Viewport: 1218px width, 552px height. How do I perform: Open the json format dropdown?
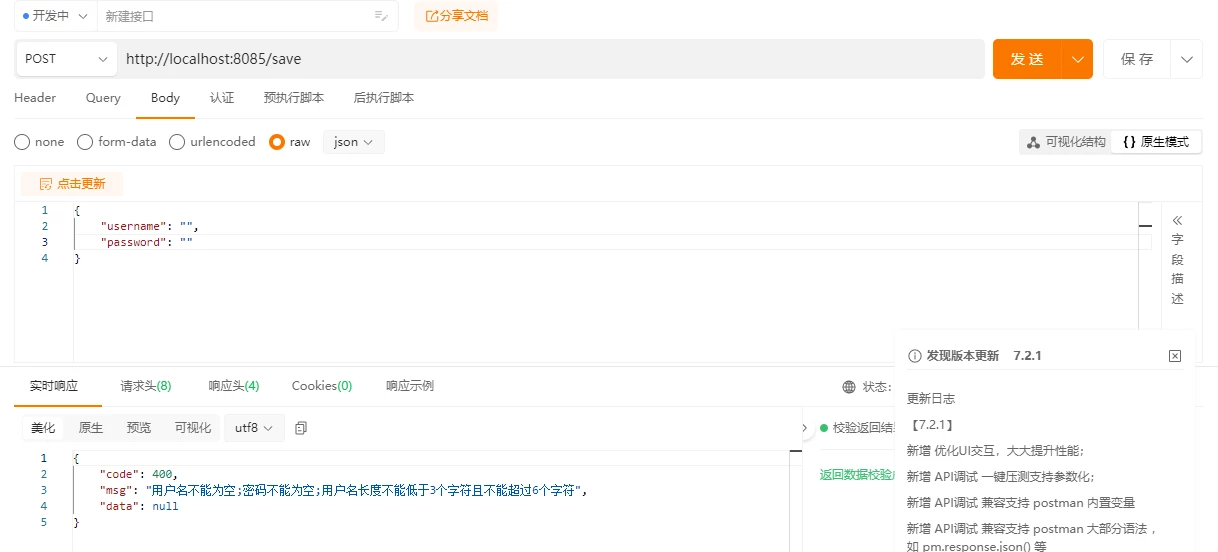353,142
